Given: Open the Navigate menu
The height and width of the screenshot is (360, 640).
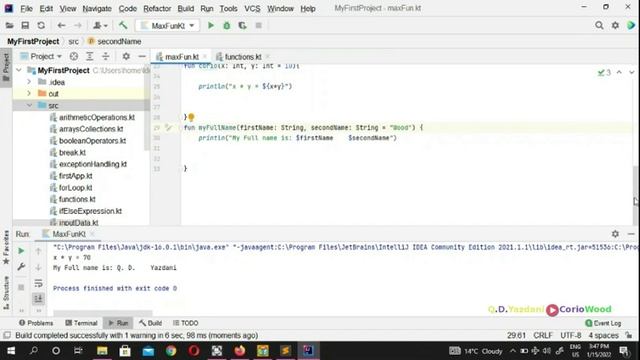Looking at the screenshot, I should pyautogui.click(x=97, y=8).
